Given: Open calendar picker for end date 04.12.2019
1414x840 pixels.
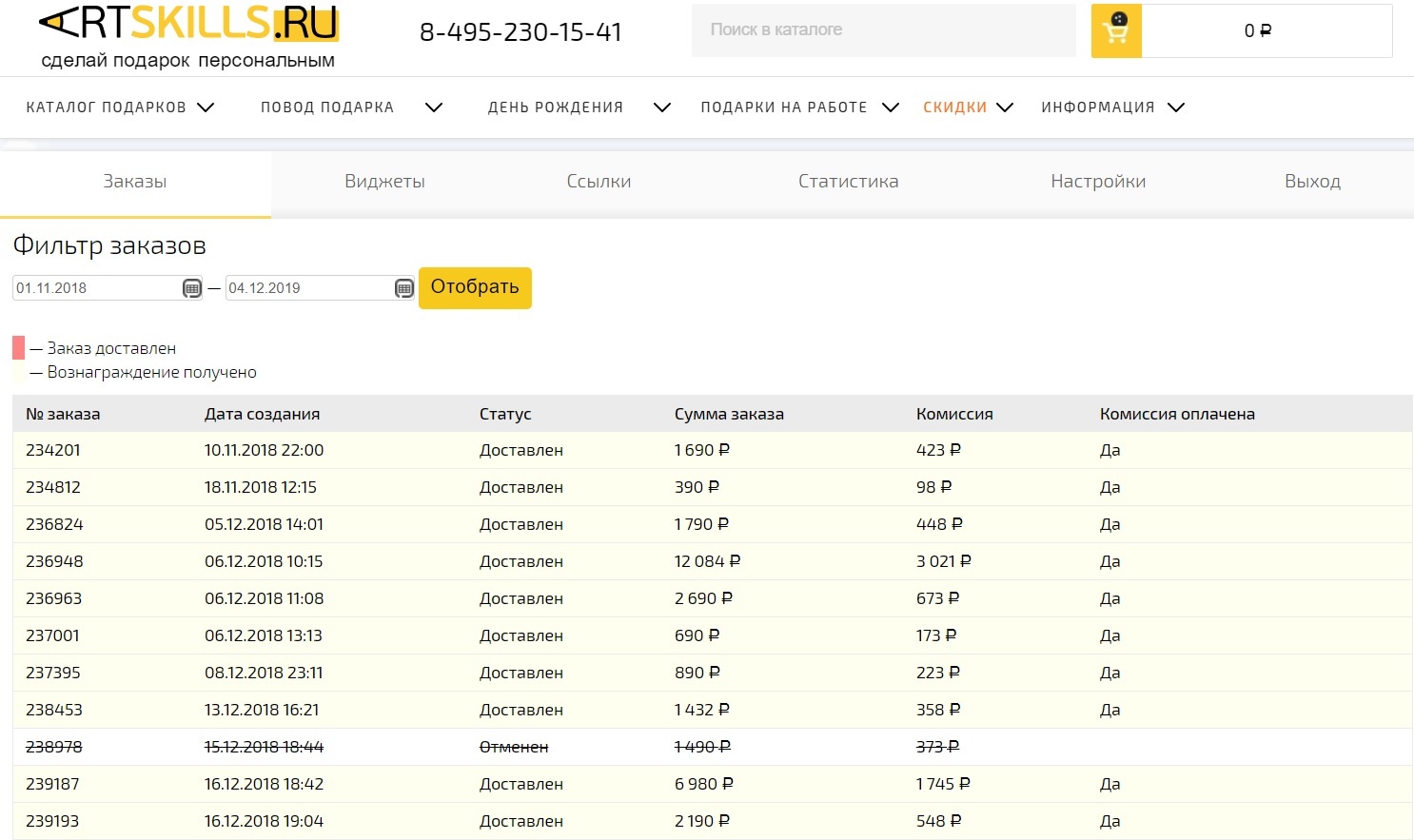Looking at the screenshot, I should (x=404, y=288).
